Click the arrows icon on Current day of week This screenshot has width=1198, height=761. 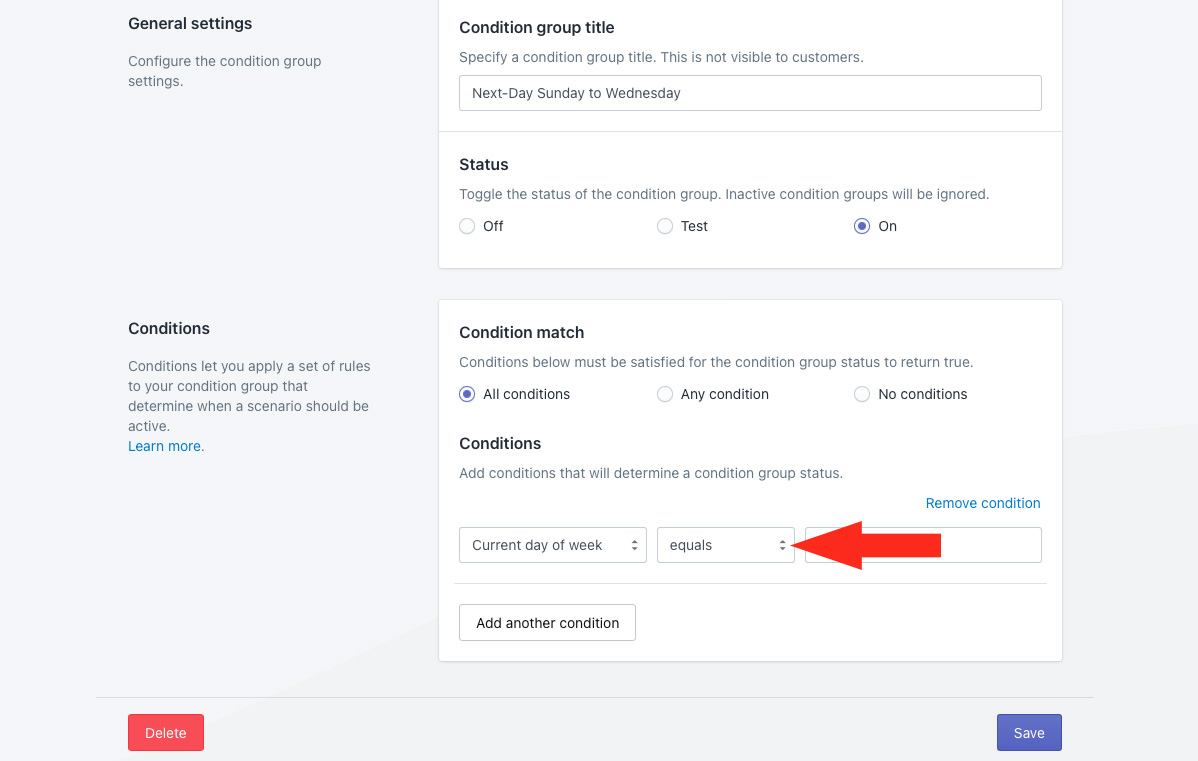[634, 545]
